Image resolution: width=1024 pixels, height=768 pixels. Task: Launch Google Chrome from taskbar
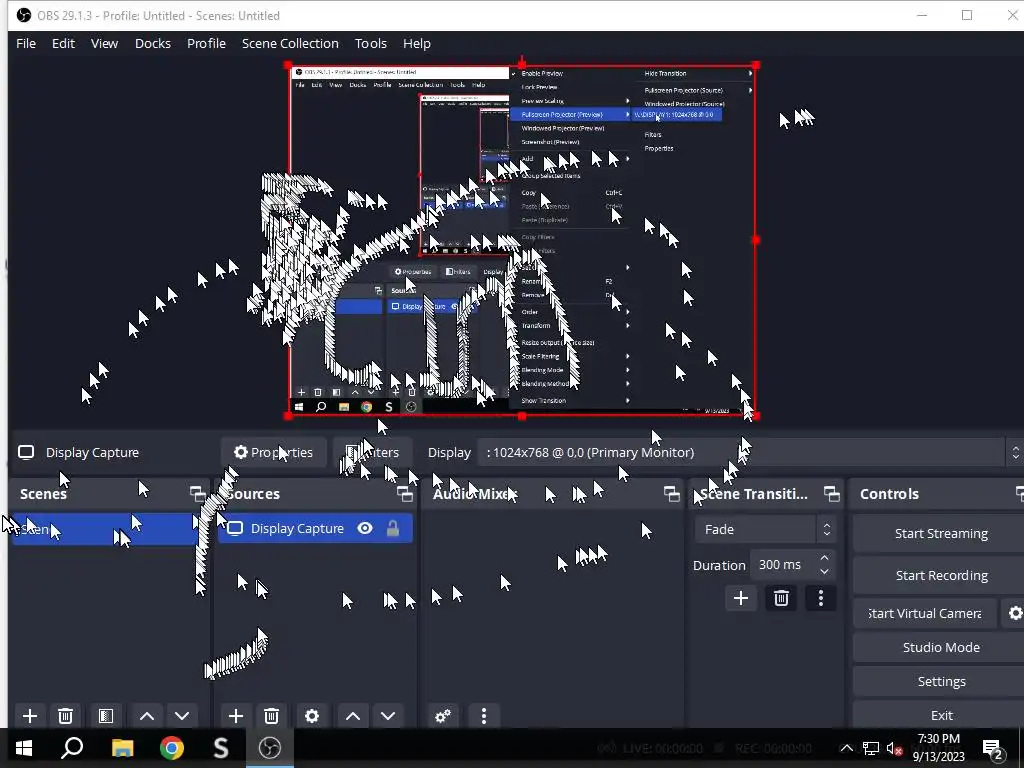coord(172,748)
